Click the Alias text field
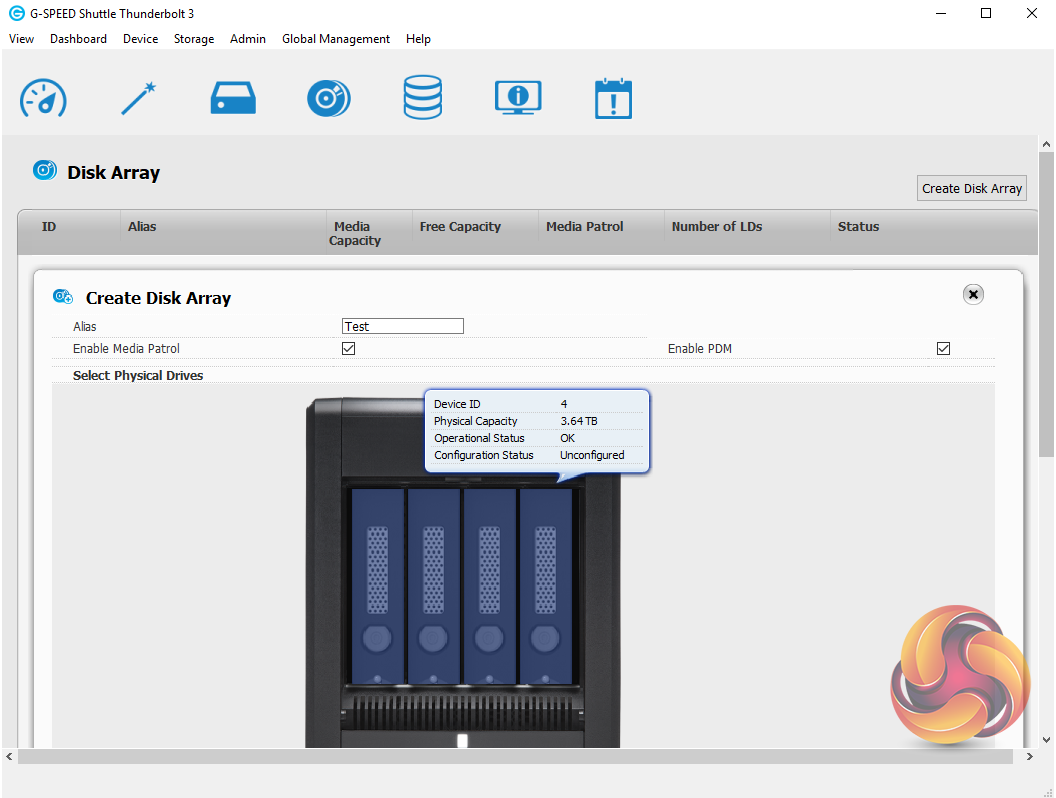This screenshot has height=798, width=1056. point(403,326)
